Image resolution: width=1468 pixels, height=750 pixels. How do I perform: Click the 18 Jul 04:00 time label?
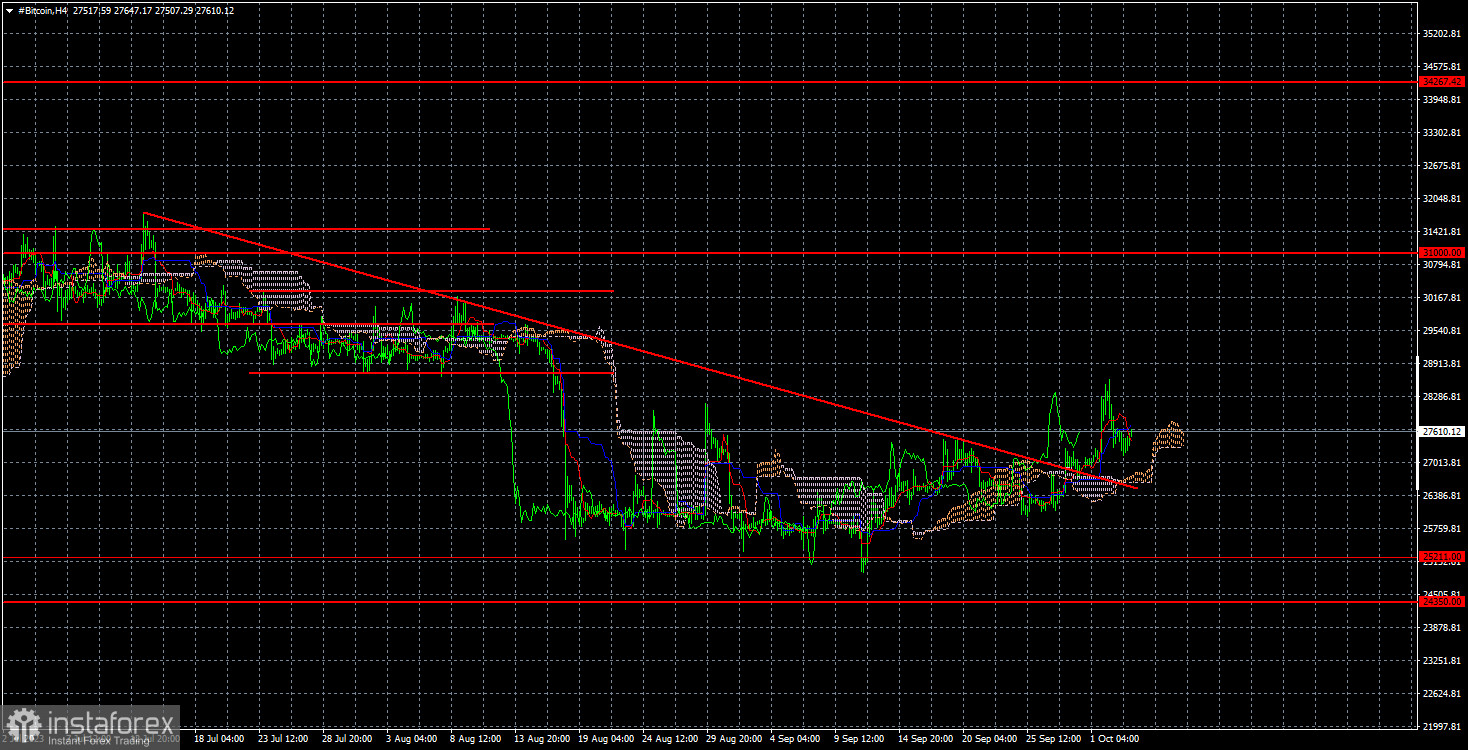(x=219, y=739)
